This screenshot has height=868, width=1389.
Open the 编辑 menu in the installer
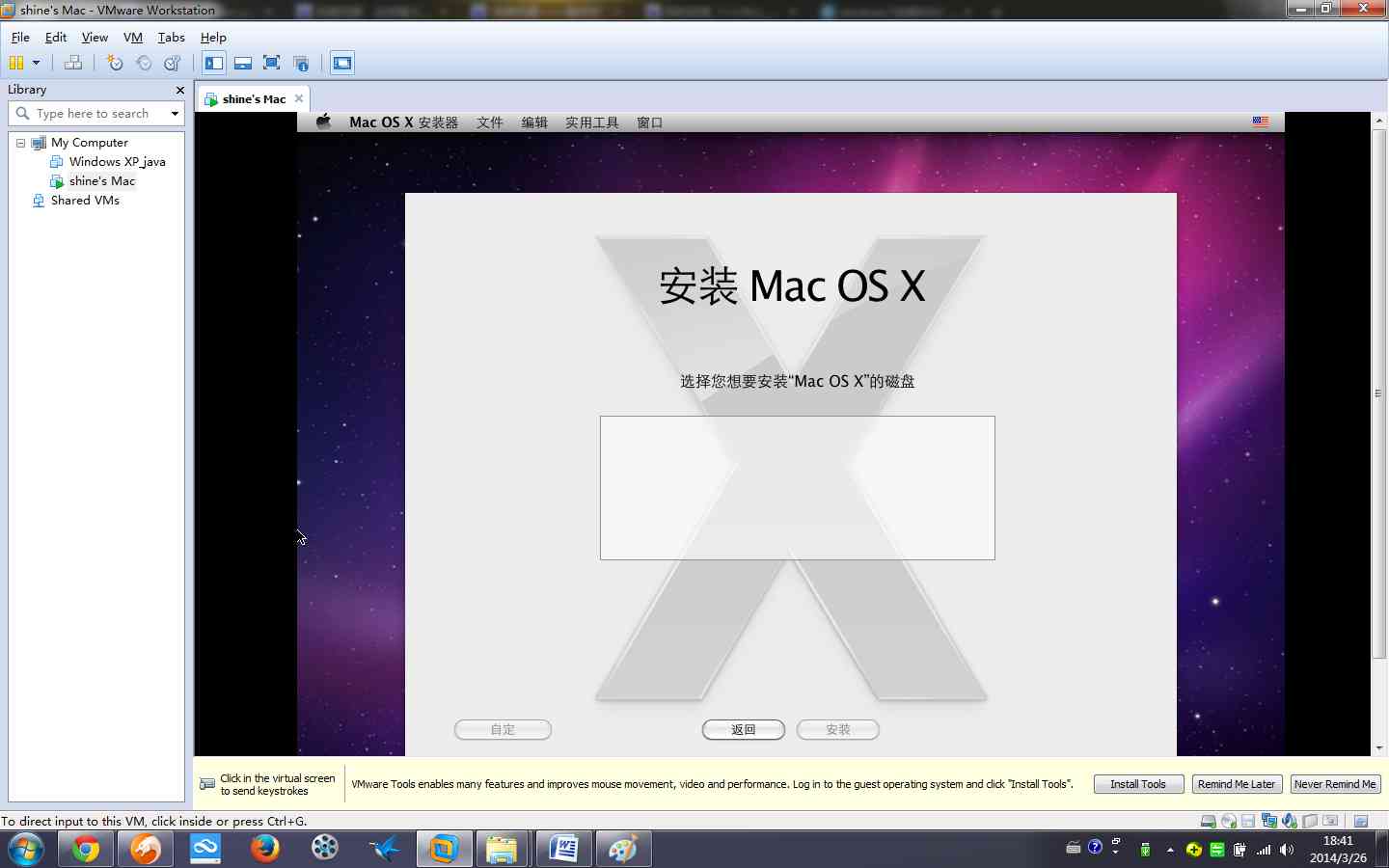(534, 122)
